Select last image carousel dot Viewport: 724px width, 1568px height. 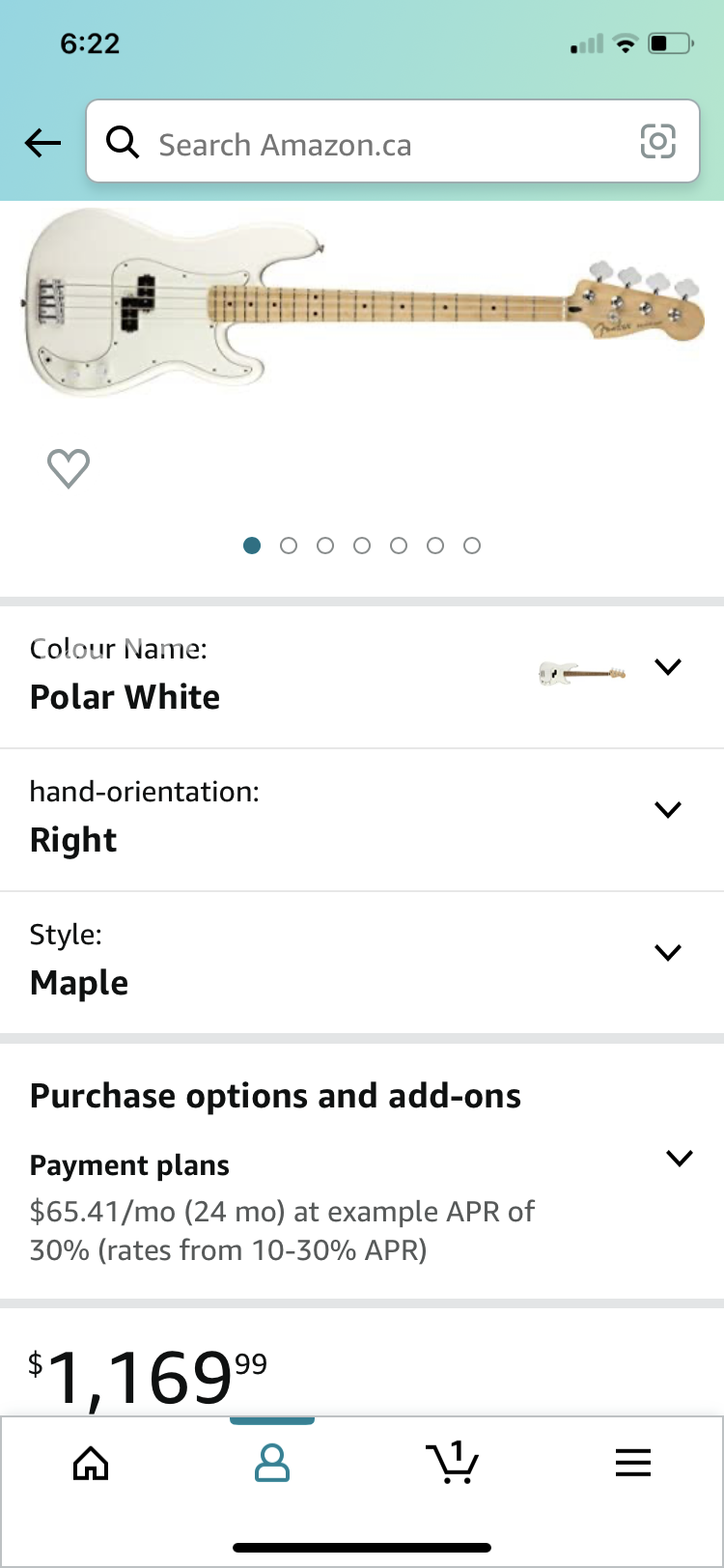point(472,546)
